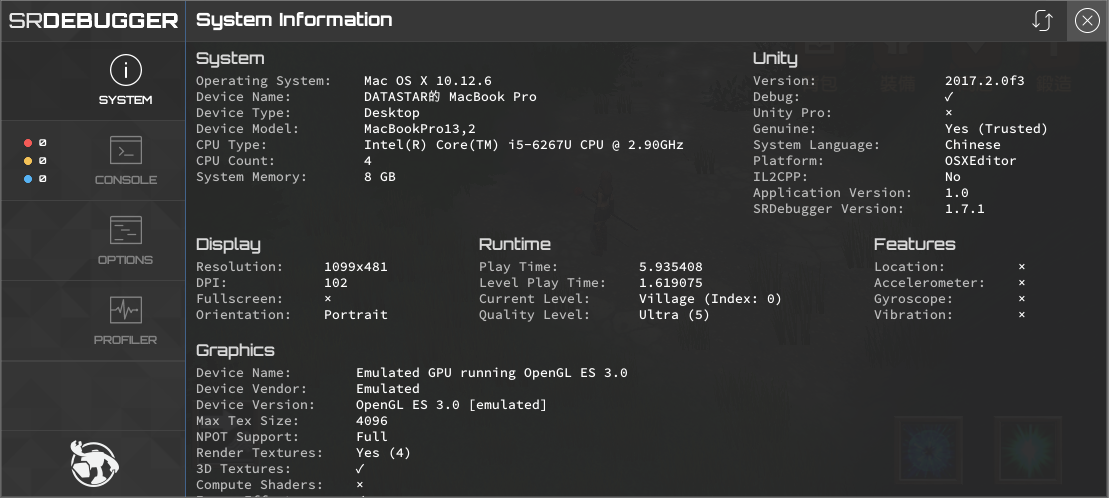Click the Max Tex Size value 4096
1109x498 pixels.
372,421
